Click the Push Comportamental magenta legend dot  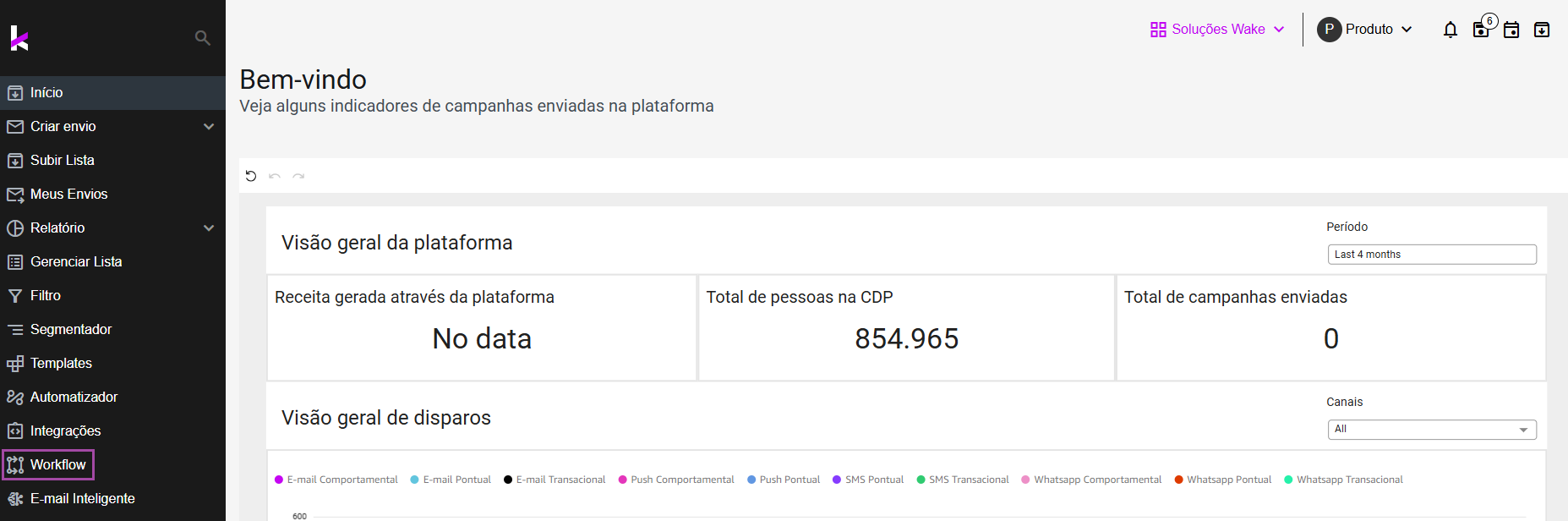point(623,480)
